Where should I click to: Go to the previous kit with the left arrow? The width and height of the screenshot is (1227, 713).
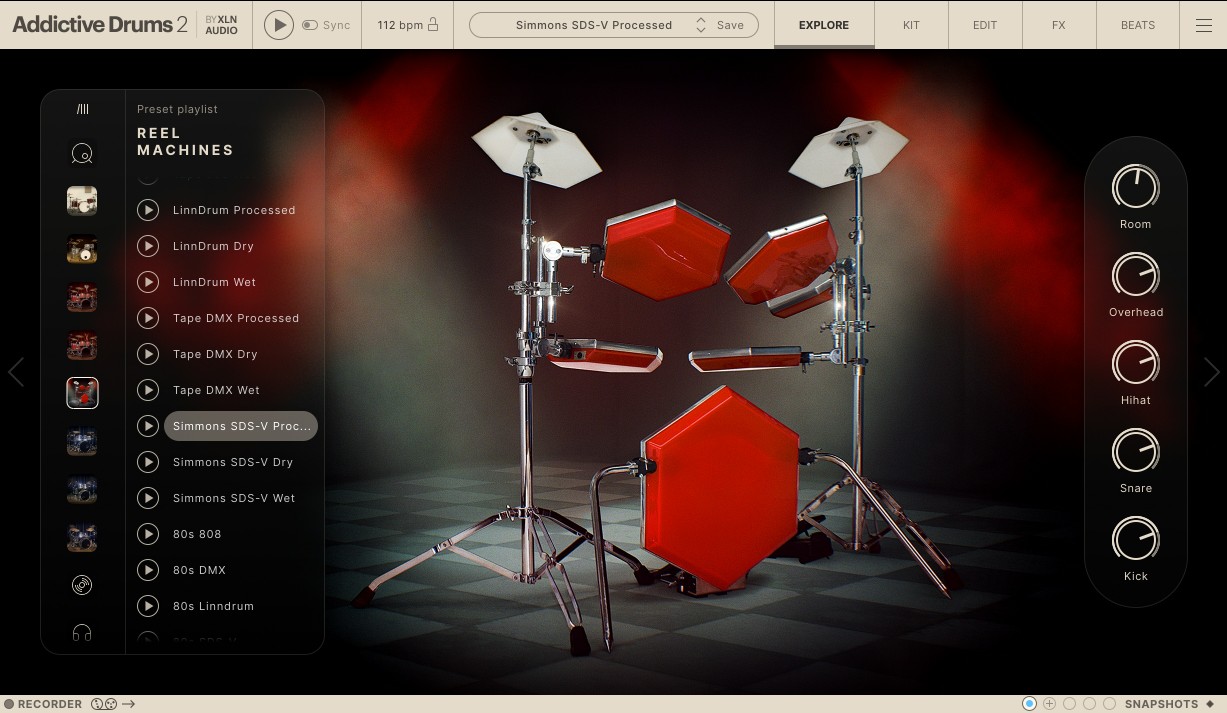[x=16, y=372]
